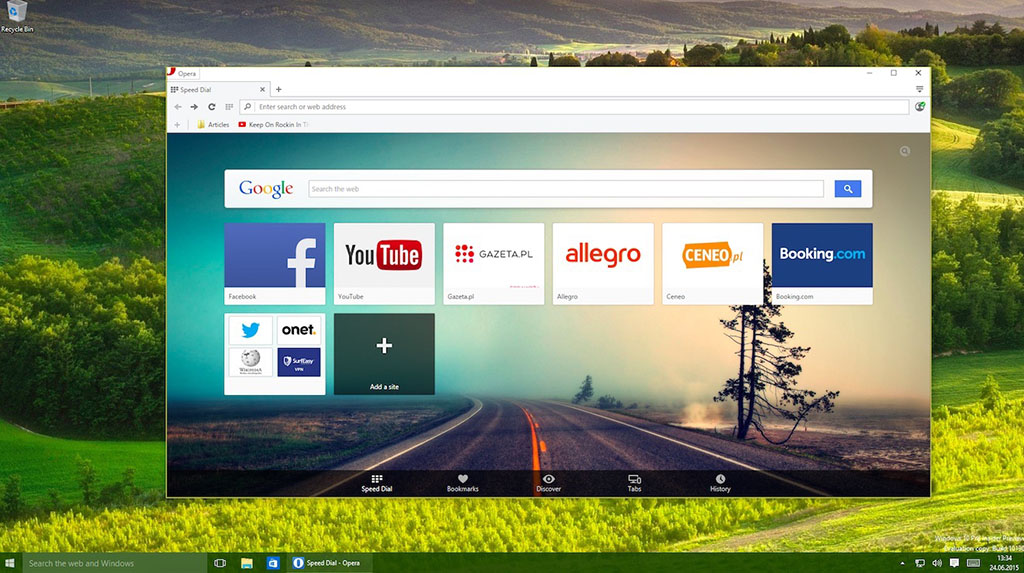Image resolution: width=1024 pixels, height=573 pixels.
Task: Click into the Google Search the web box
Action: pos(566,189)
